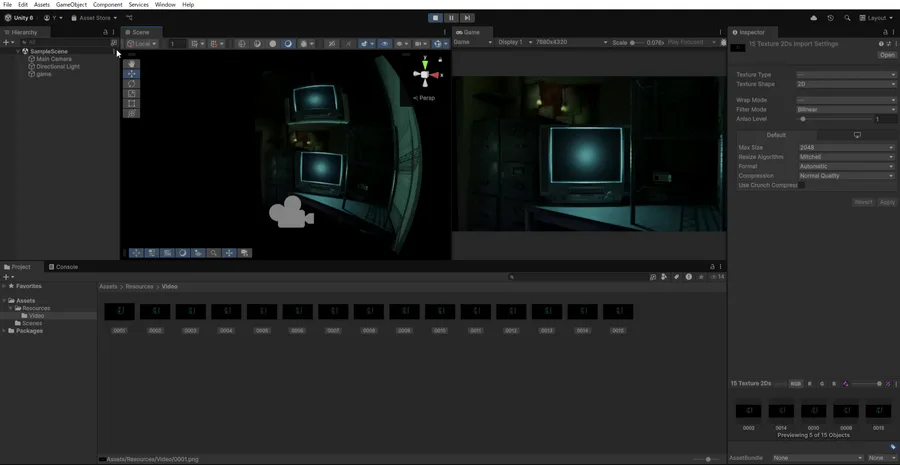Open the Game resolution 7680x4320 dropdown
Image resolution: width=900 pixels, height=465 pixels.
tap(571, 42)
